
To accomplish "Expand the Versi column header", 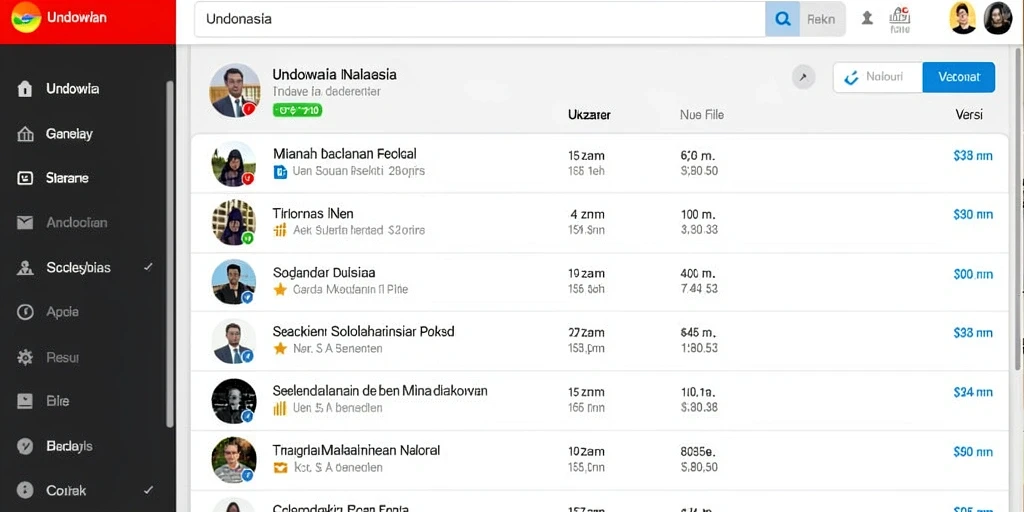I will (968, 115).
